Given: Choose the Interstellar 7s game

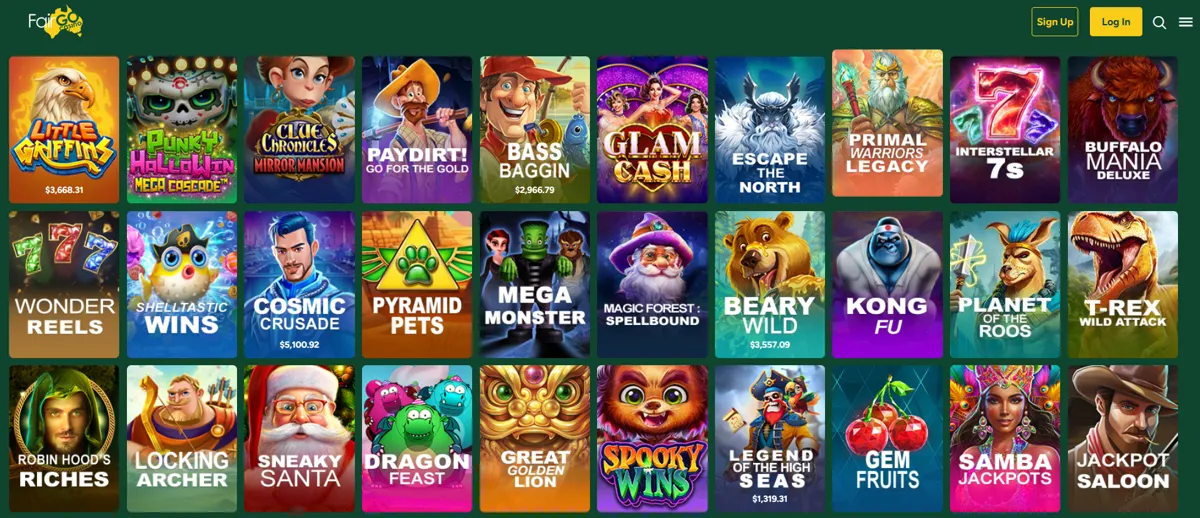Looking at the screenshot, I should coord(1005,130).
